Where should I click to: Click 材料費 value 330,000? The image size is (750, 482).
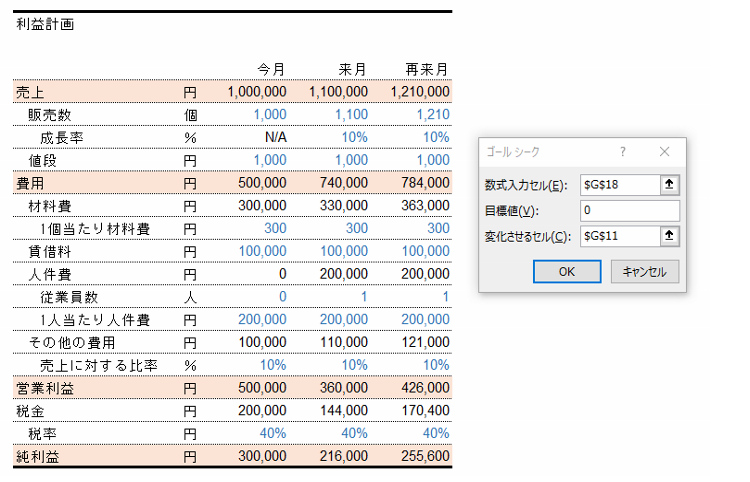click(x=344, y=206)
